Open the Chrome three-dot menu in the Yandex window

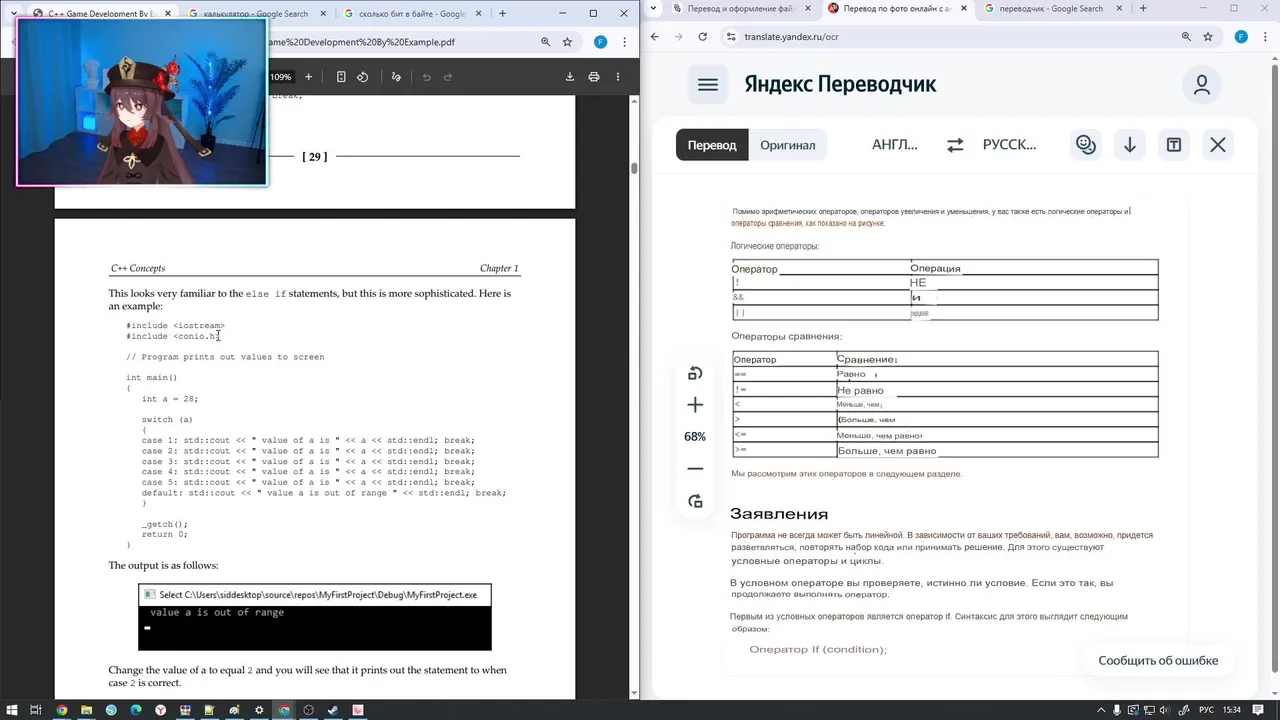(x=1264, y=36)
